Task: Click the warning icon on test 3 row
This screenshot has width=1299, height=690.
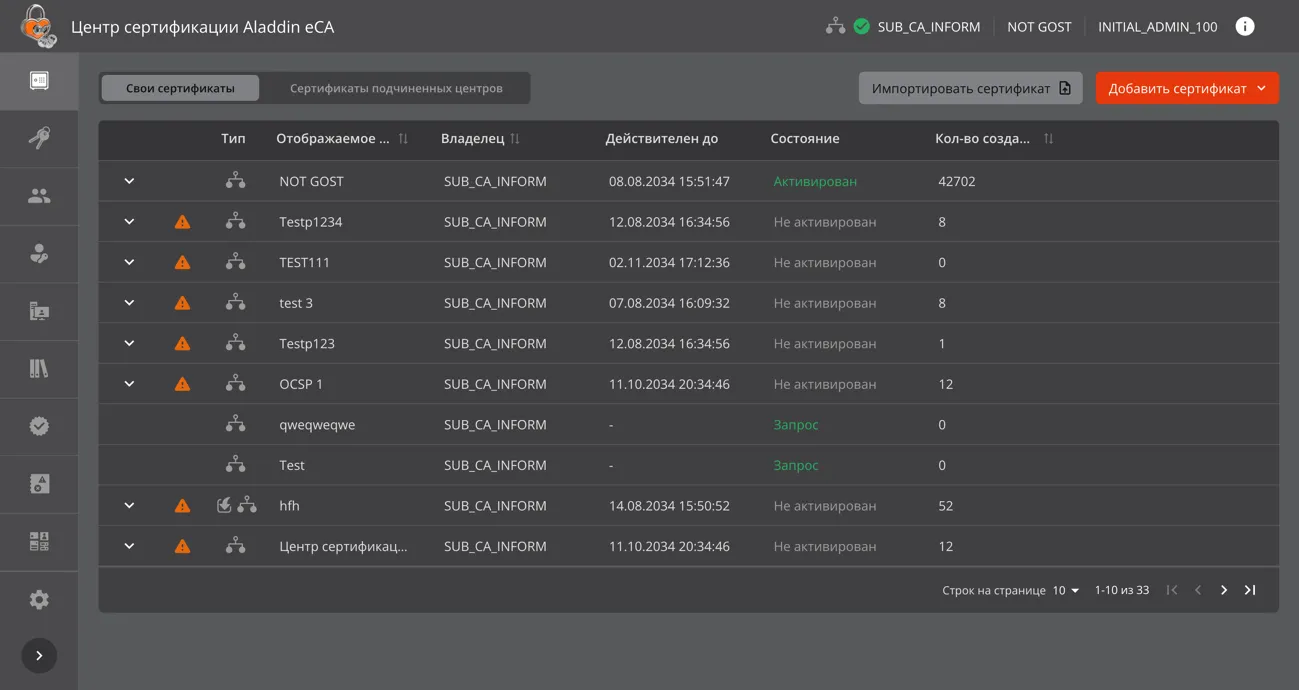Action: (x=182, y=303)
